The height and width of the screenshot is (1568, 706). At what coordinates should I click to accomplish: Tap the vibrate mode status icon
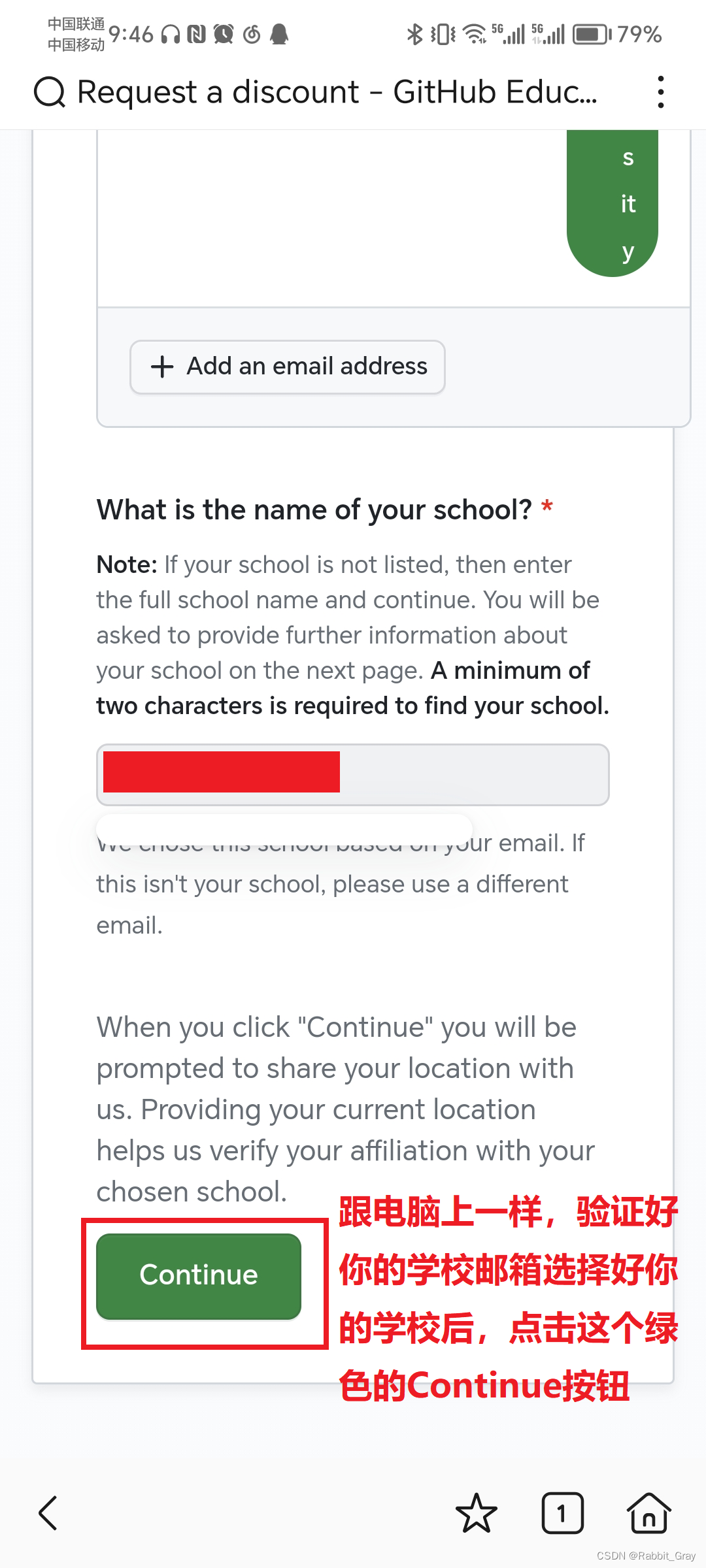(x=443, y=34)
